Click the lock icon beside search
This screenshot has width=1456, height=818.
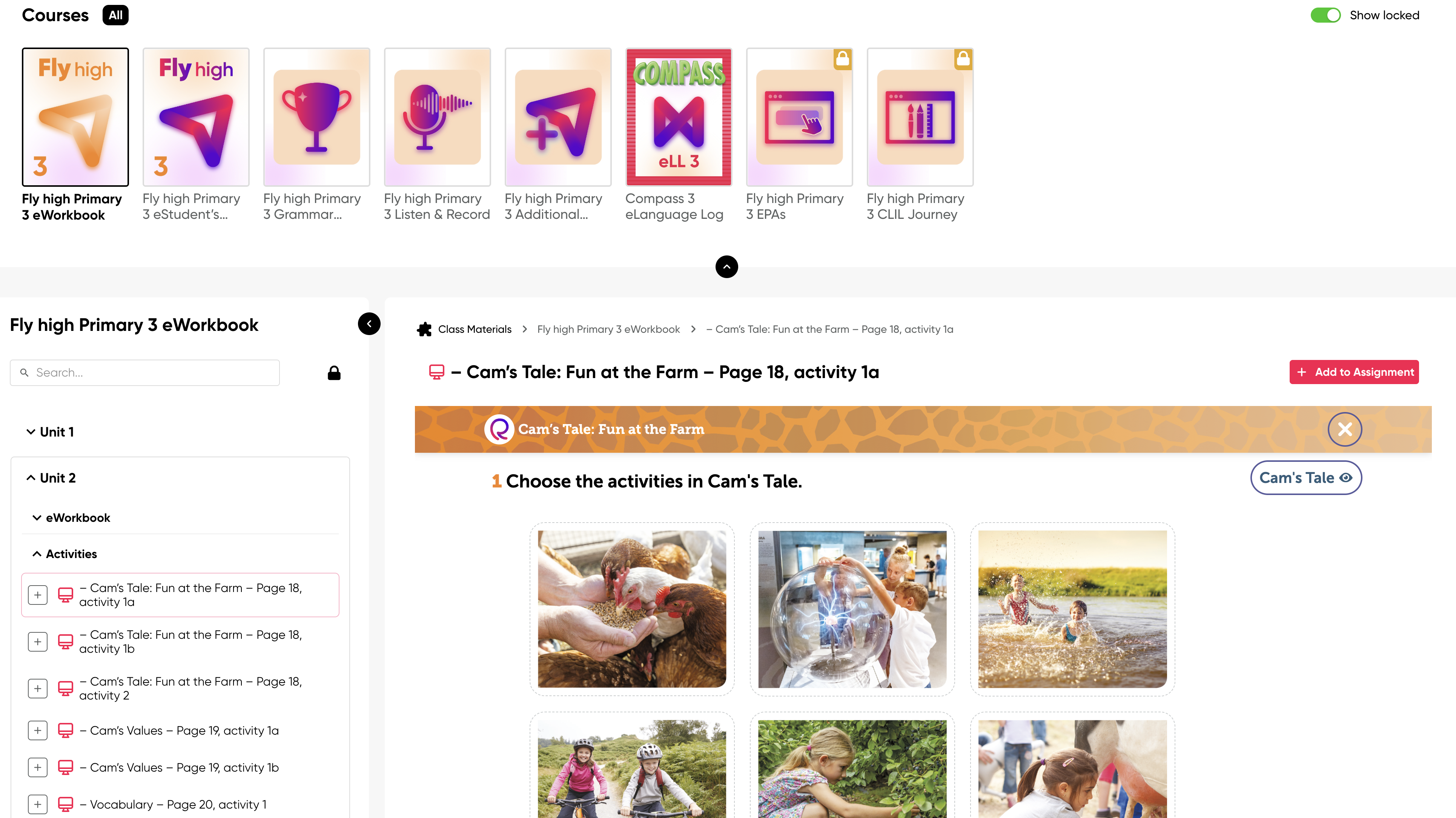(334, 372)
